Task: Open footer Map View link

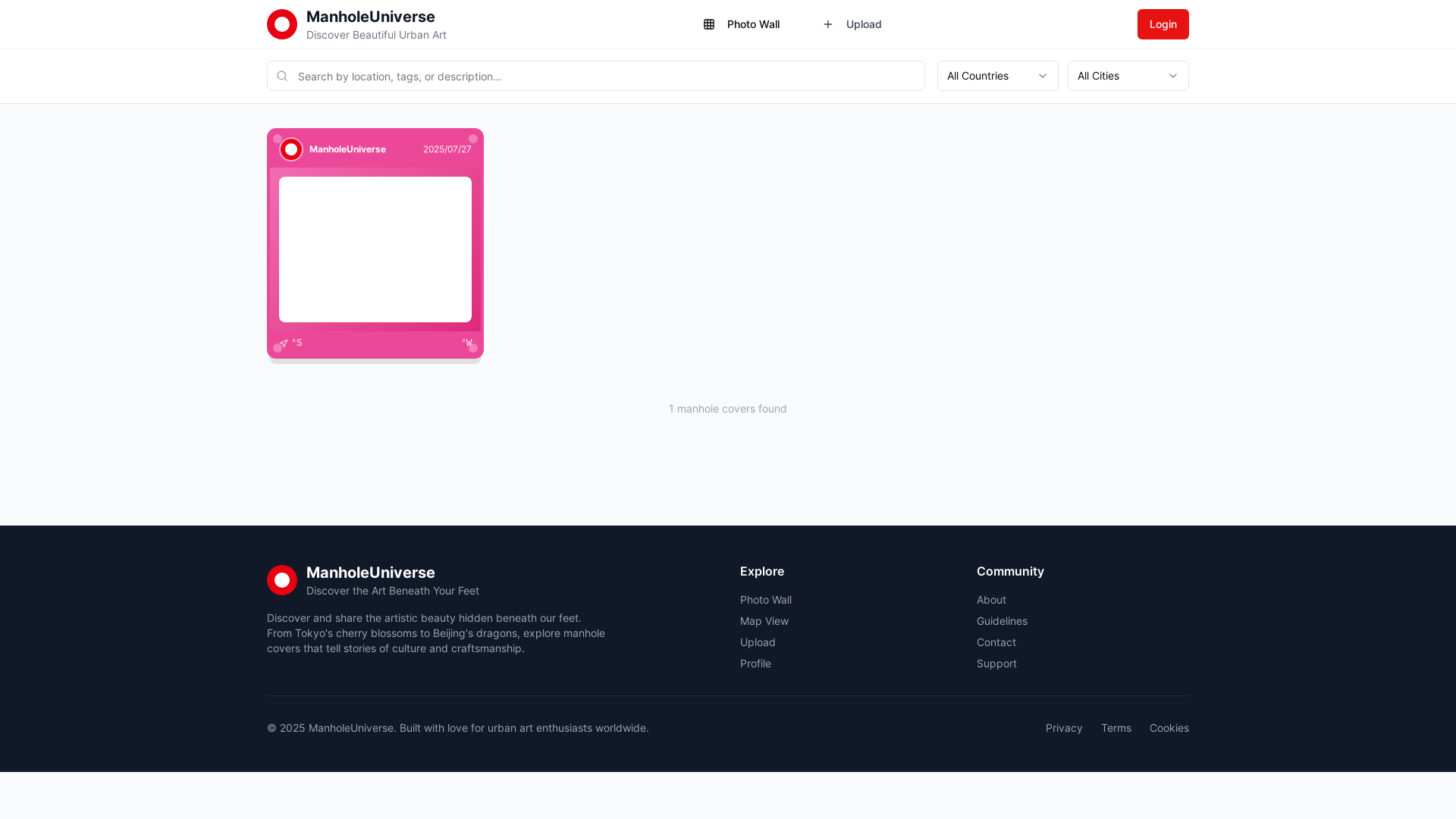Action: tap(764, 621)
